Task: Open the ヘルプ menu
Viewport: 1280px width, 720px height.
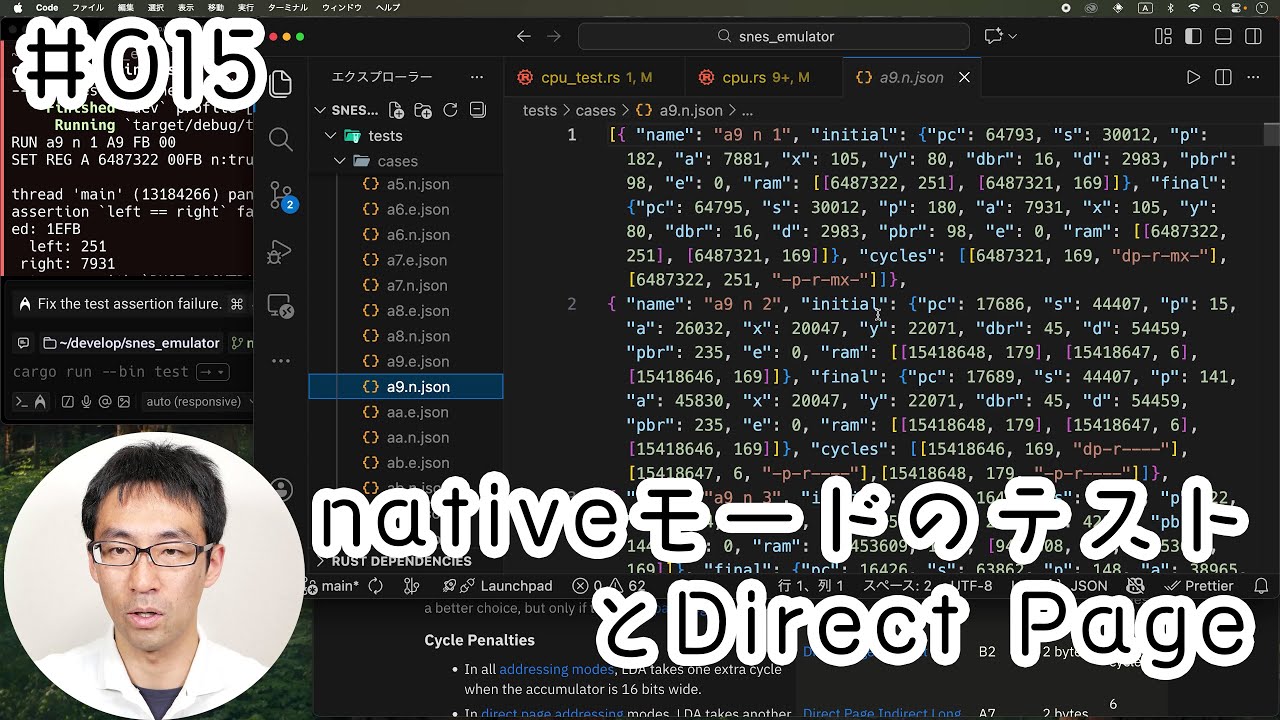Action: [x=387, y=7]
